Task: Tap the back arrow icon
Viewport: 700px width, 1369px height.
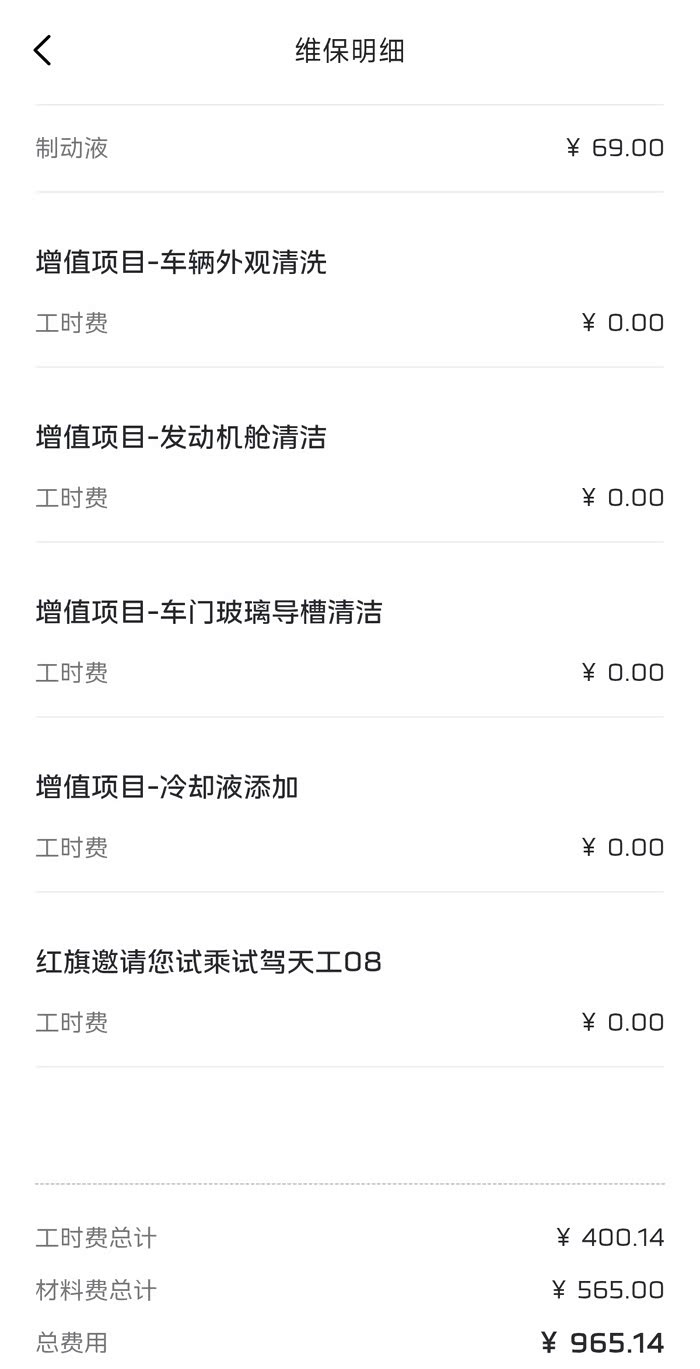Action: [x=42, y=50]
